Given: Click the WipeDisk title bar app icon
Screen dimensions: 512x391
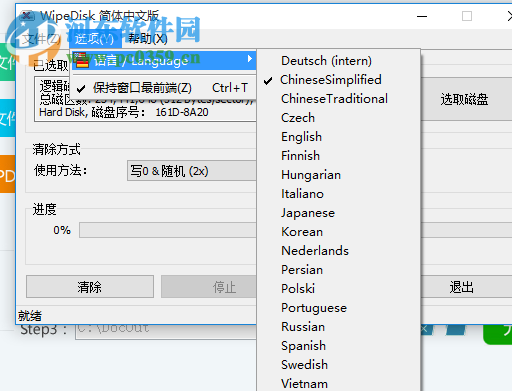Looking at the screenshot, I should 27,16.
